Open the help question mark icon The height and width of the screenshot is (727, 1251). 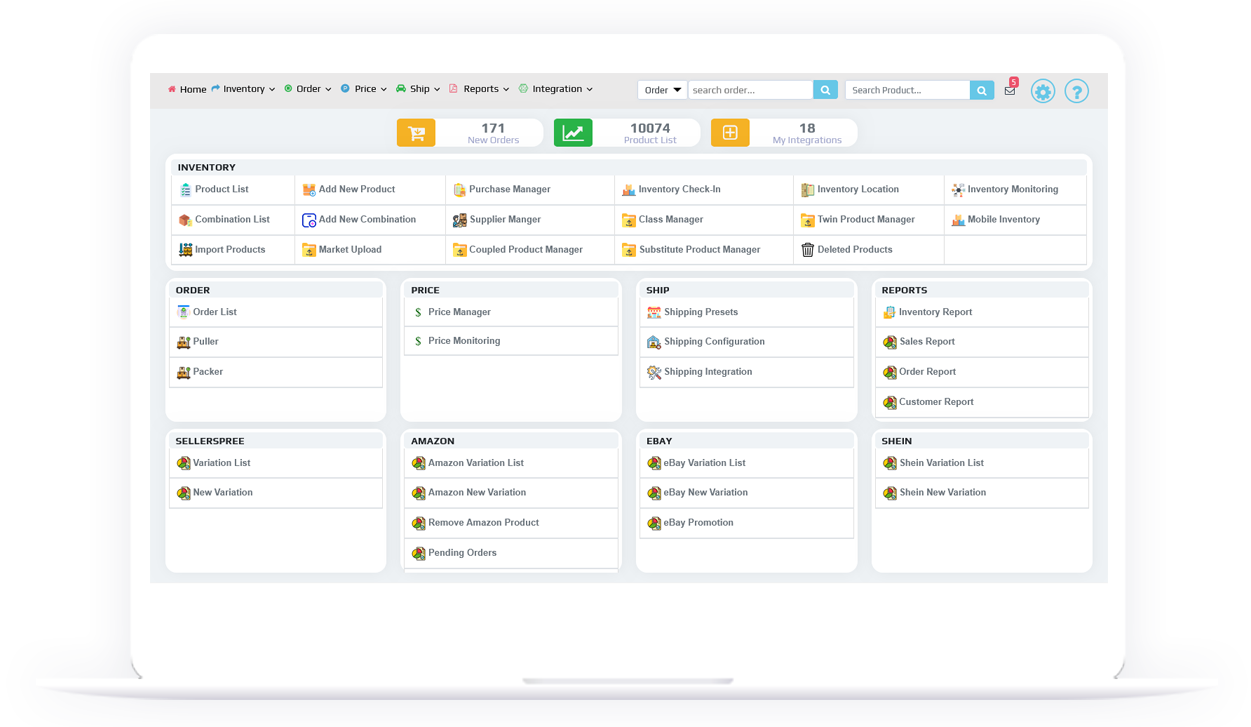pyautogui.click(x=1076, y=91)
